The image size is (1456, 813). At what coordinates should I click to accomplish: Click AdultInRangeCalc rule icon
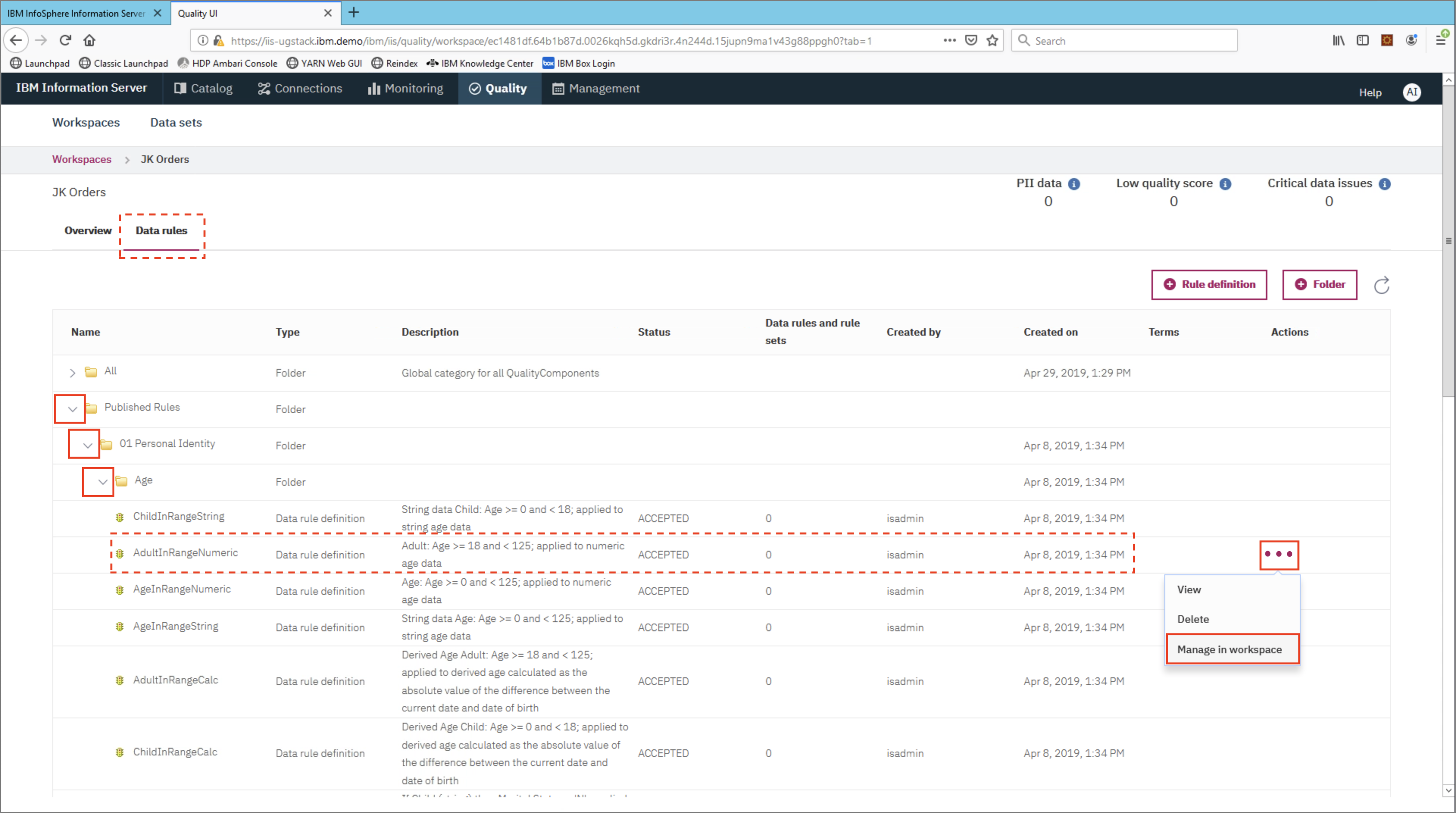[x=119, y=680]
